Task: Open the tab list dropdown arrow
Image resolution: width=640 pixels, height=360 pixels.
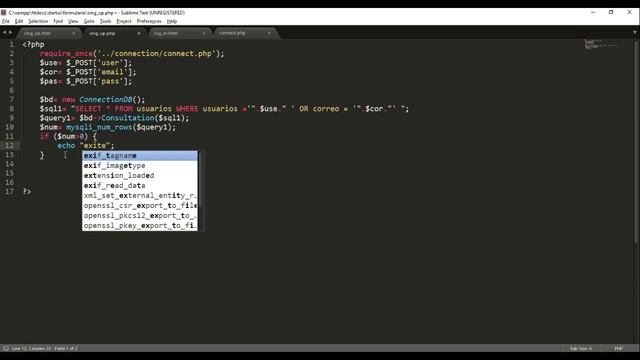Action: point(635,33)
